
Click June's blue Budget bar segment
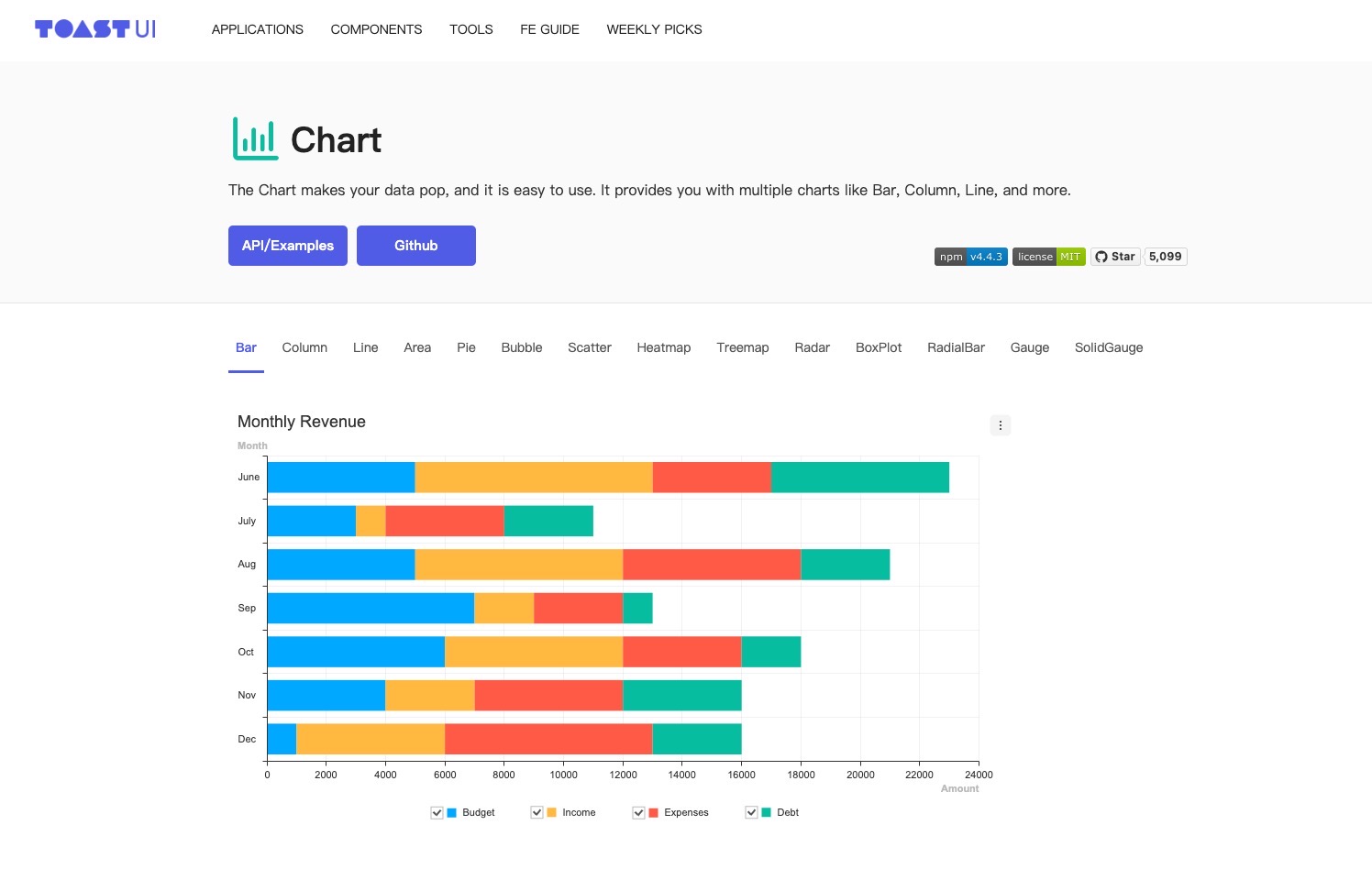341,478
